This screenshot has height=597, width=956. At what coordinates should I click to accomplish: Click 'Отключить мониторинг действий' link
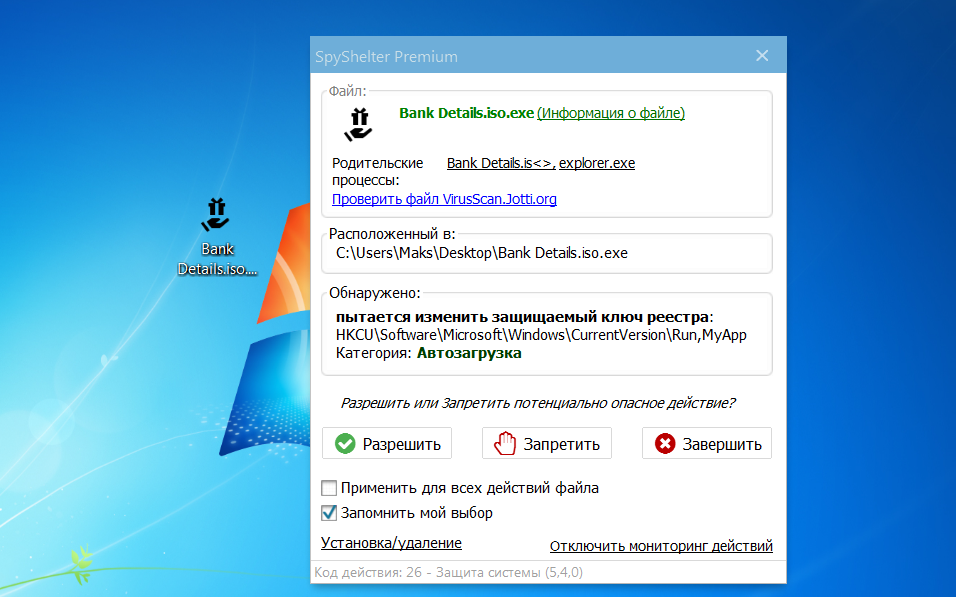[661, 546]
